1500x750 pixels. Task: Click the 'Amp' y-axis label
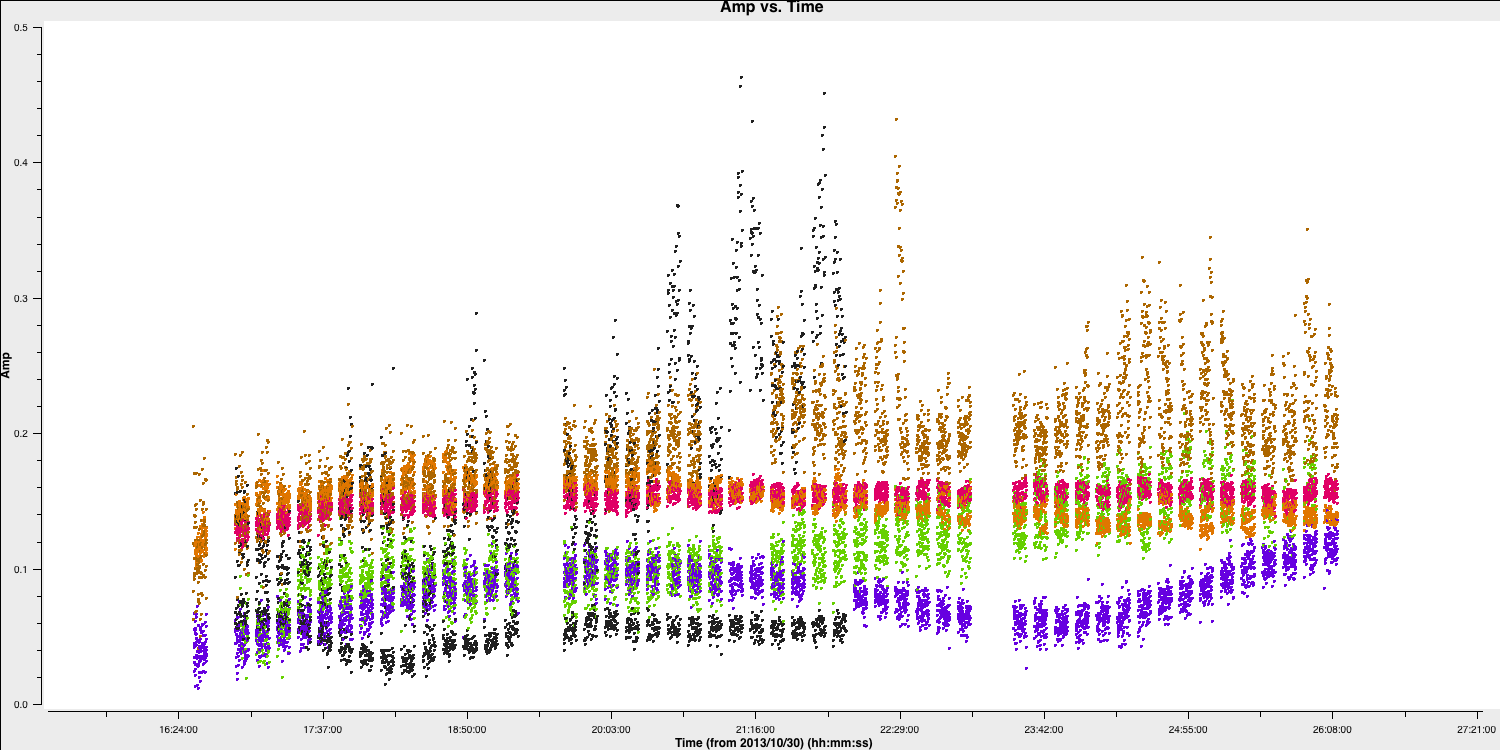(x=7, y=365)
